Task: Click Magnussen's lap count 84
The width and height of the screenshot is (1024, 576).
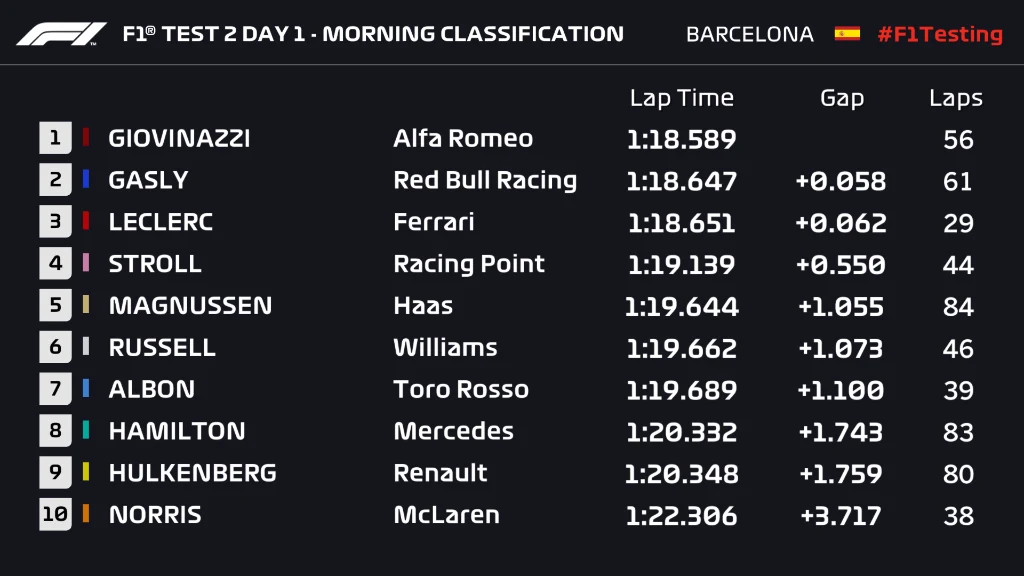Action: tap(958, 306)
